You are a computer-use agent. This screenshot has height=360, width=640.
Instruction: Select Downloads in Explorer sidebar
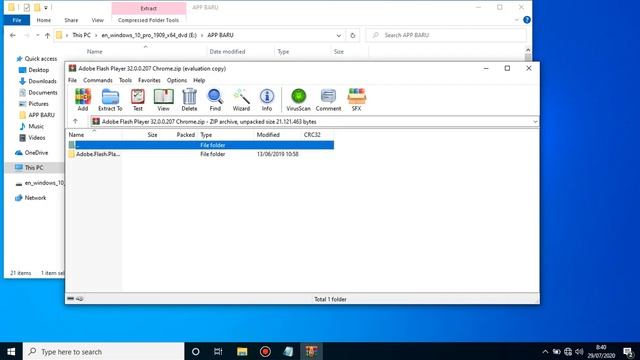pos(38,81)
